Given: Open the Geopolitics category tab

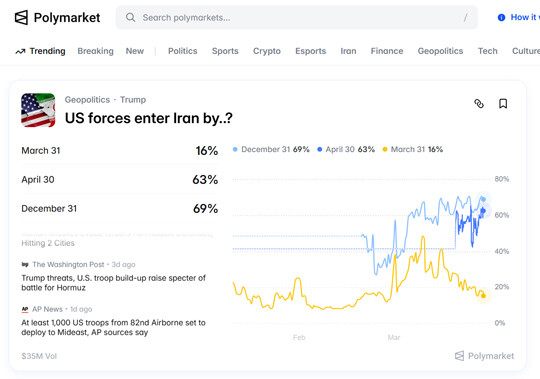Looking at the screenshot, I should (x=440, y=51).
